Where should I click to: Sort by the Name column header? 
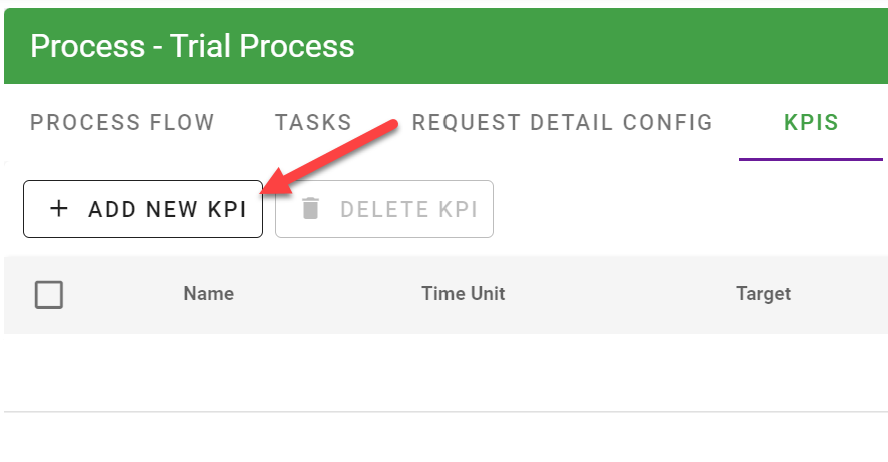pos(208,294)
